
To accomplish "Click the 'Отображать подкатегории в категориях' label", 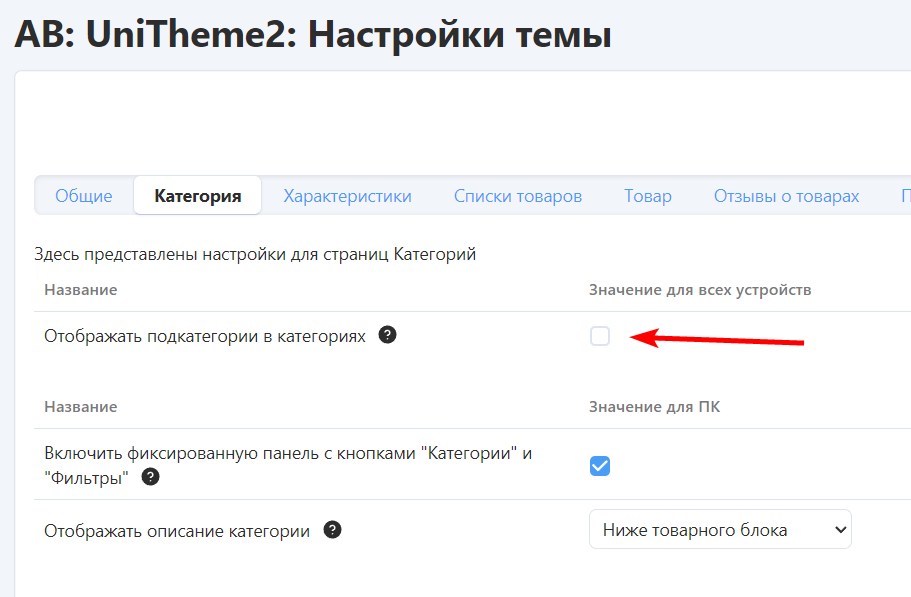I will tap(205, 336).
